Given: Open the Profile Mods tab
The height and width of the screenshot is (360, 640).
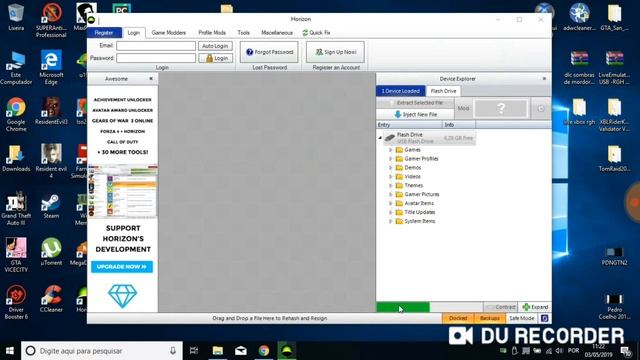Looking at the screenshot, I should 212,33.
